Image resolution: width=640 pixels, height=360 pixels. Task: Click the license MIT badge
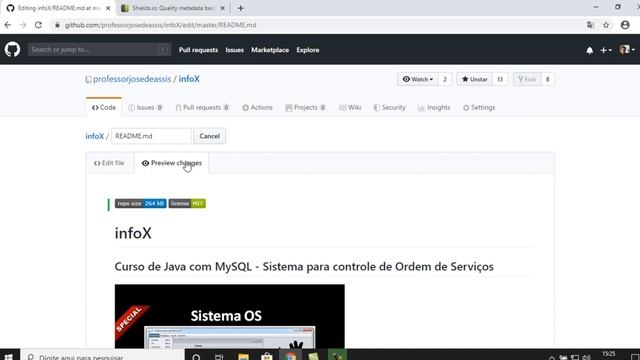click(187, 203)
